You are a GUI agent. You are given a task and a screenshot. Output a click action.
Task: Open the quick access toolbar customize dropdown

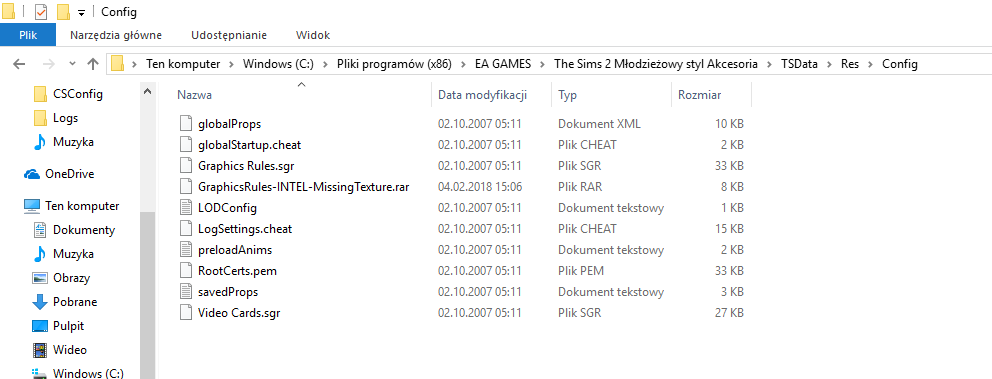[81, 12]
